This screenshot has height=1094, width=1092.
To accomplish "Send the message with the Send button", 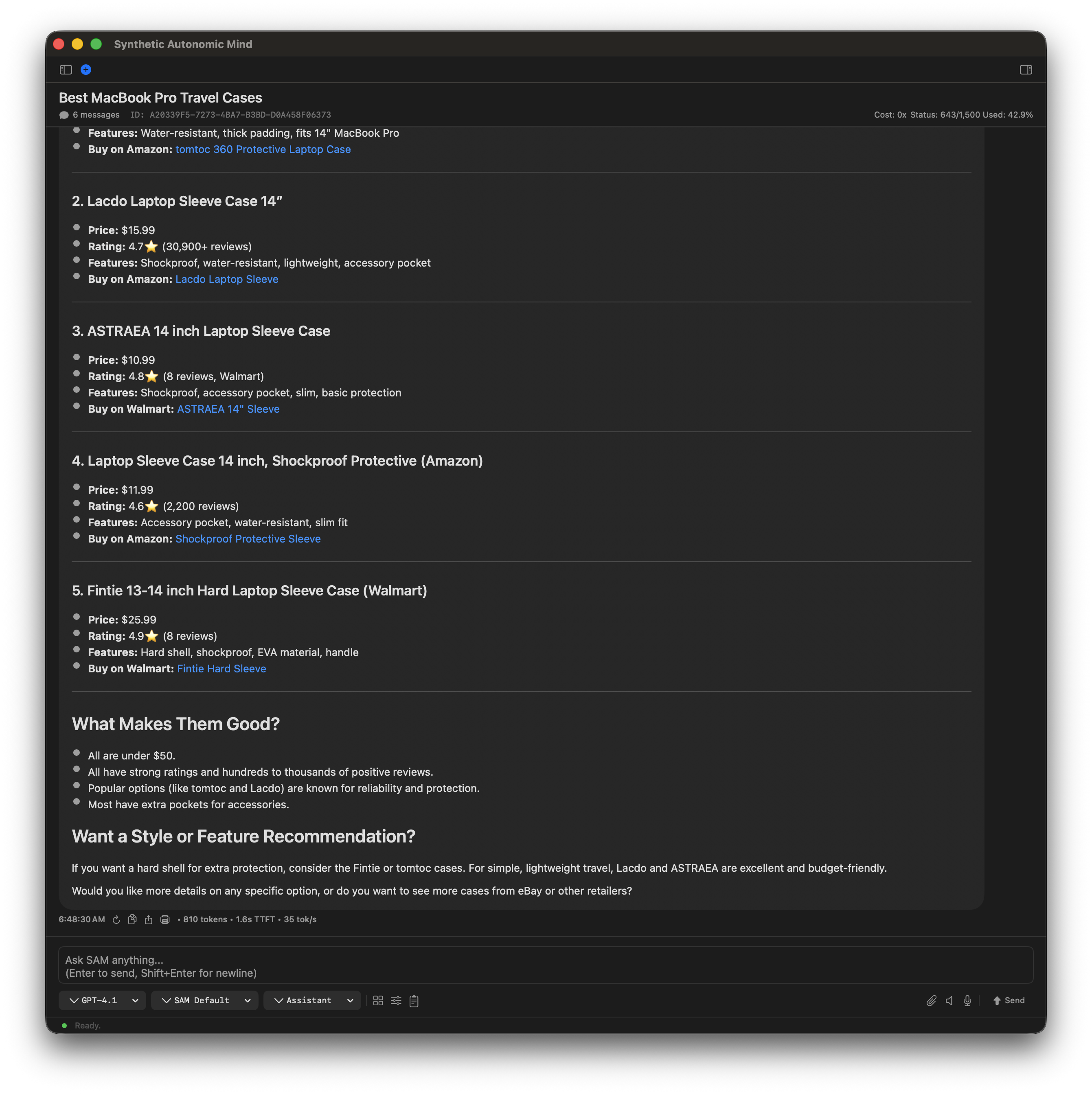I will tap(1009, 1000).
